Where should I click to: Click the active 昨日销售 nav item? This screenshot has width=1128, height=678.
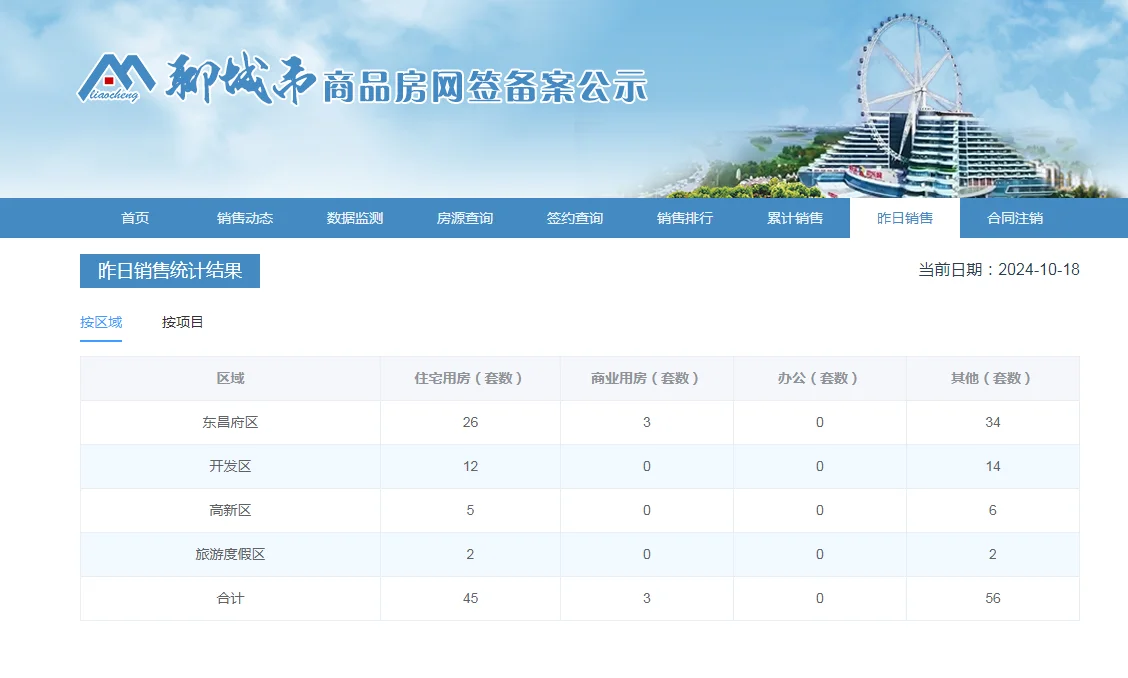point(905,218)
